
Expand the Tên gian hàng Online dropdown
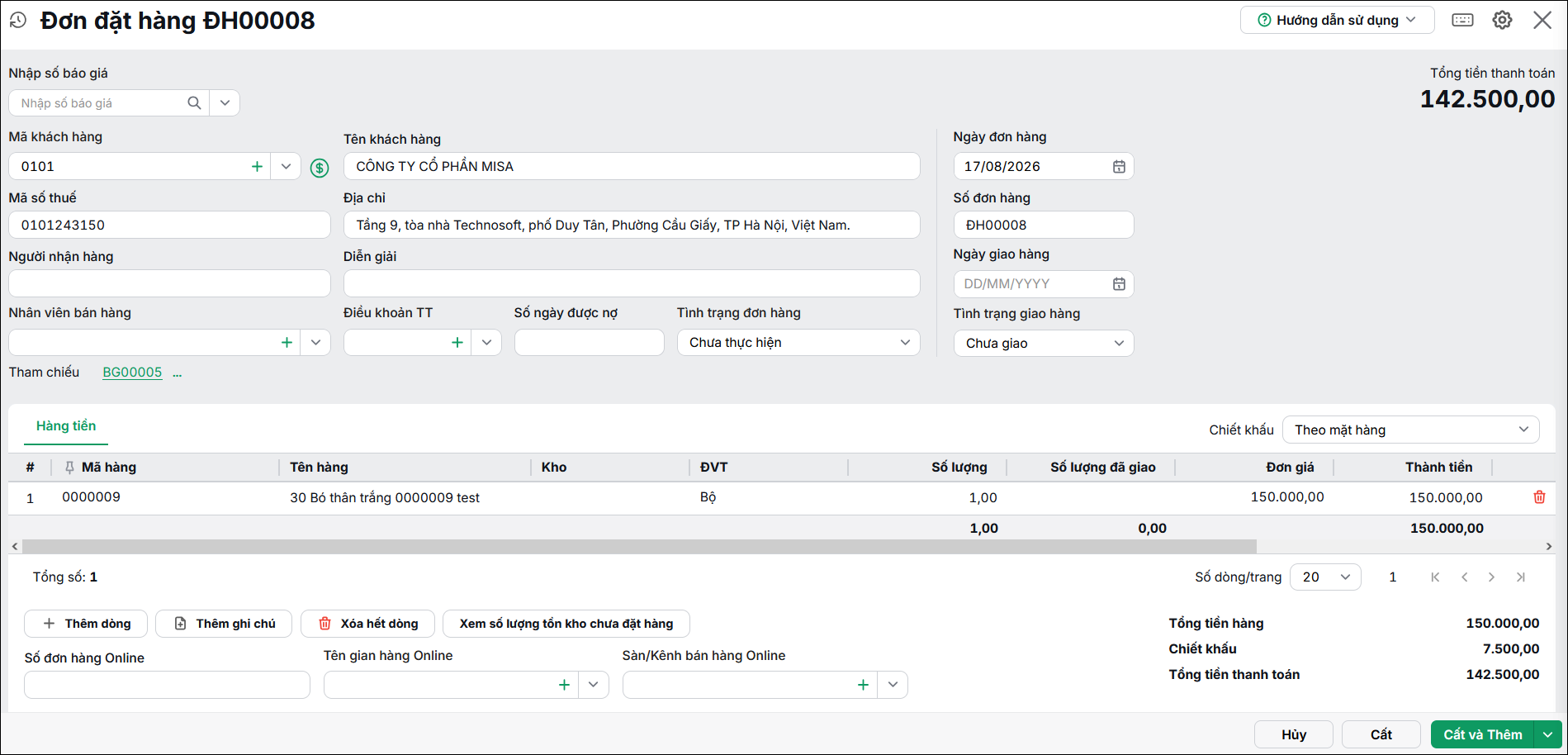coord(594,685)
